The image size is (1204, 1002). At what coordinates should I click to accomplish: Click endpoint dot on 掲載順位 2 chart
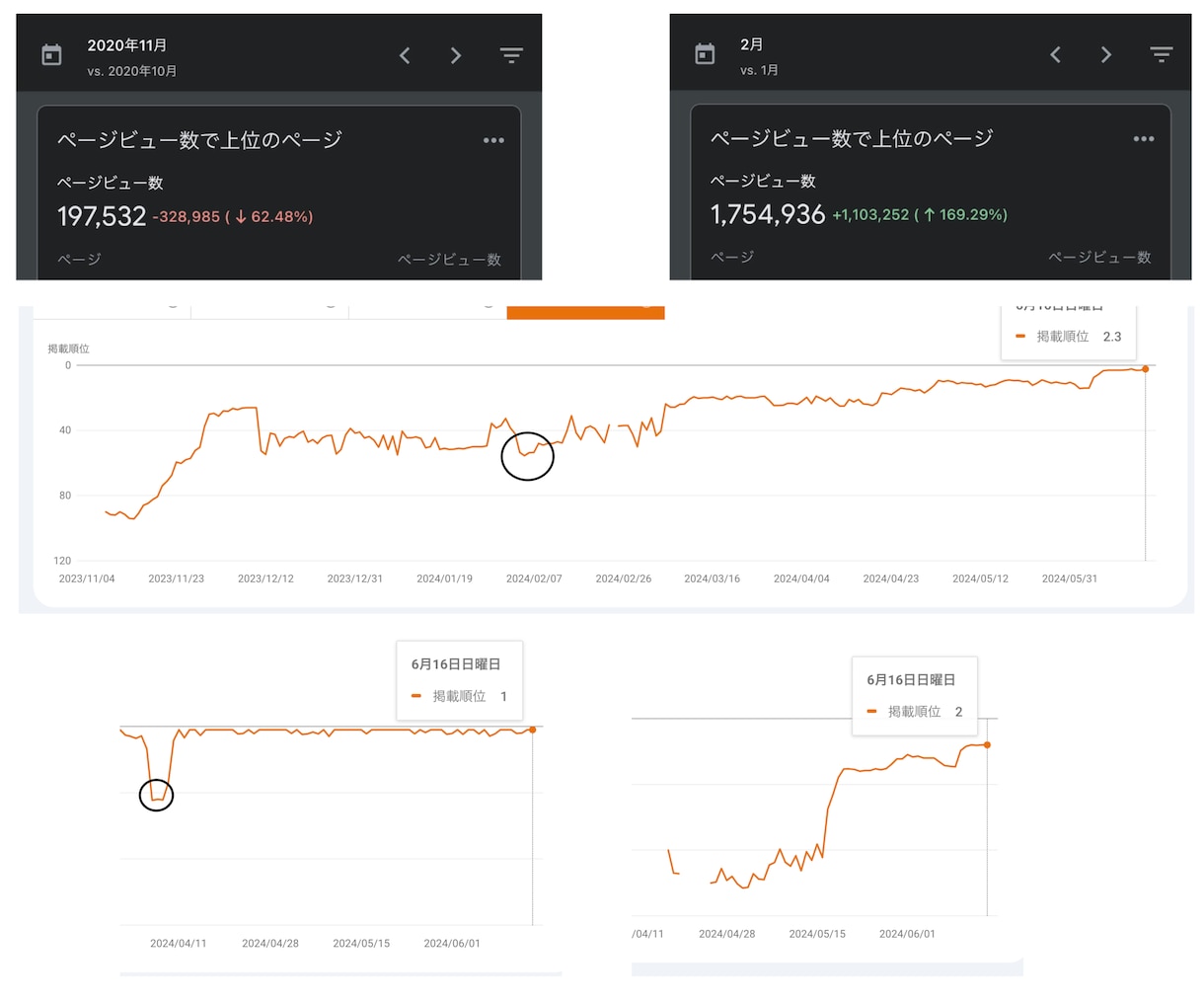(987, 744)
